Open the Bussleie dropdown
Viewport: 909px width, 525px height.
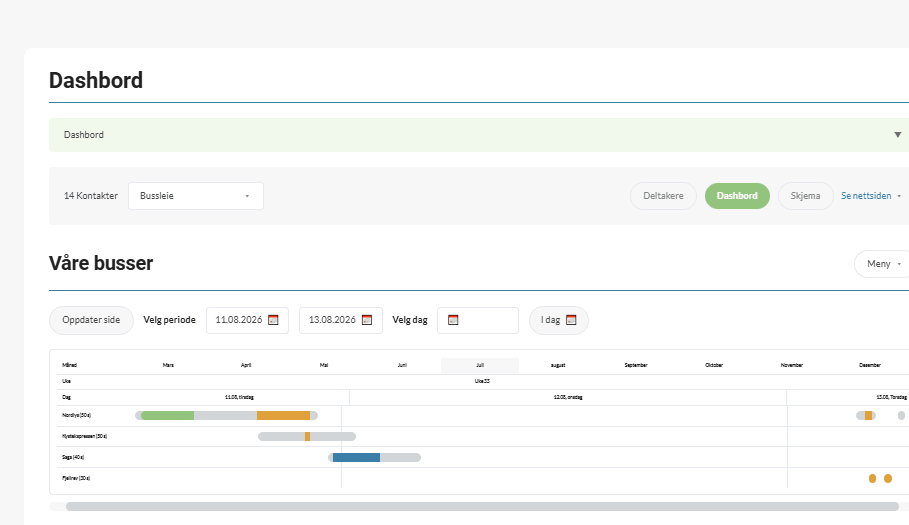pos(196,196)
